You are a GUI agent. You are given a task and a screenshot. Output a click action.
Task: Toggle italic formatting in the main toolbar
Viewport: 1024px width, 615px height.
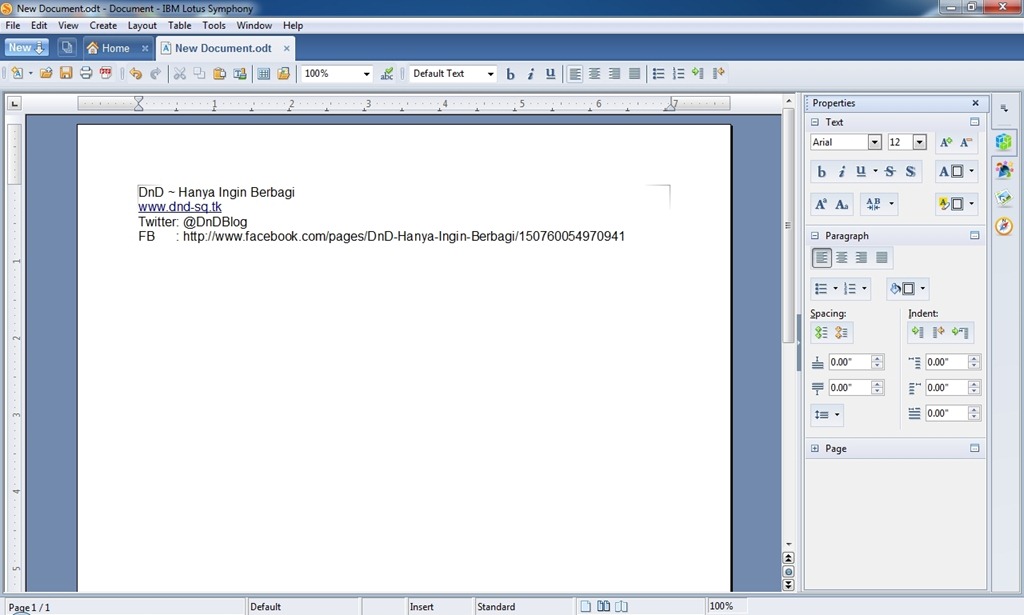click(x=530, y=74)
